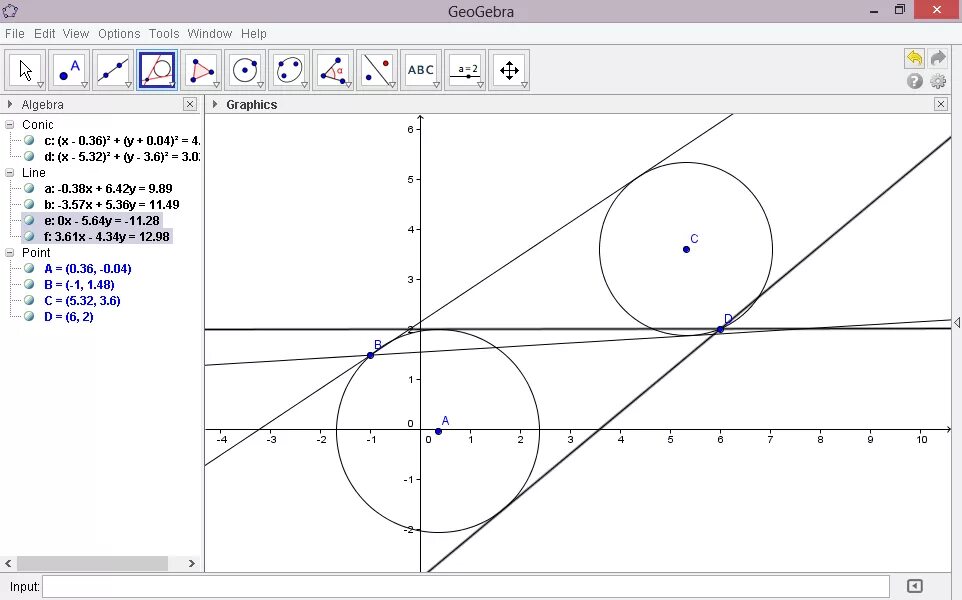Open the Options menu
The width and height of the screenshot is (962, 600).
pyautogui.click(x=119, y=34)
